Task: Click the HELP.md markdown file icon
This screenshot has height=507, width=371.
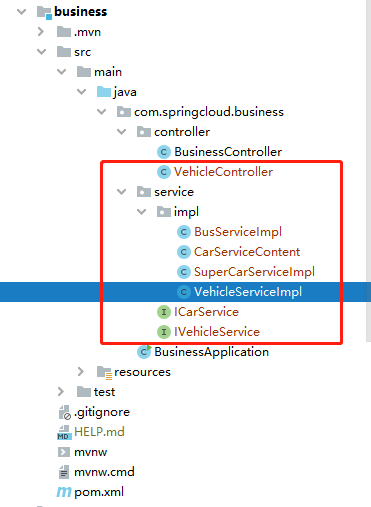Action: tap(64, 432)
